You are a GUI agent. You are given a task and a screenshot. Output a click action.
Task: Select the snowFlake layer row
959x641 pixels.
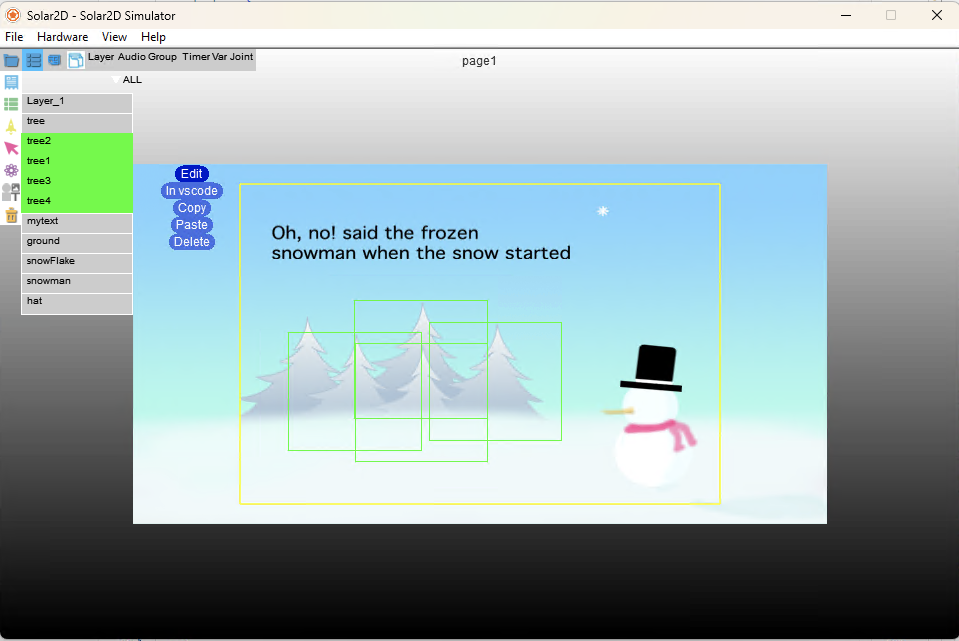pos(77,262)
